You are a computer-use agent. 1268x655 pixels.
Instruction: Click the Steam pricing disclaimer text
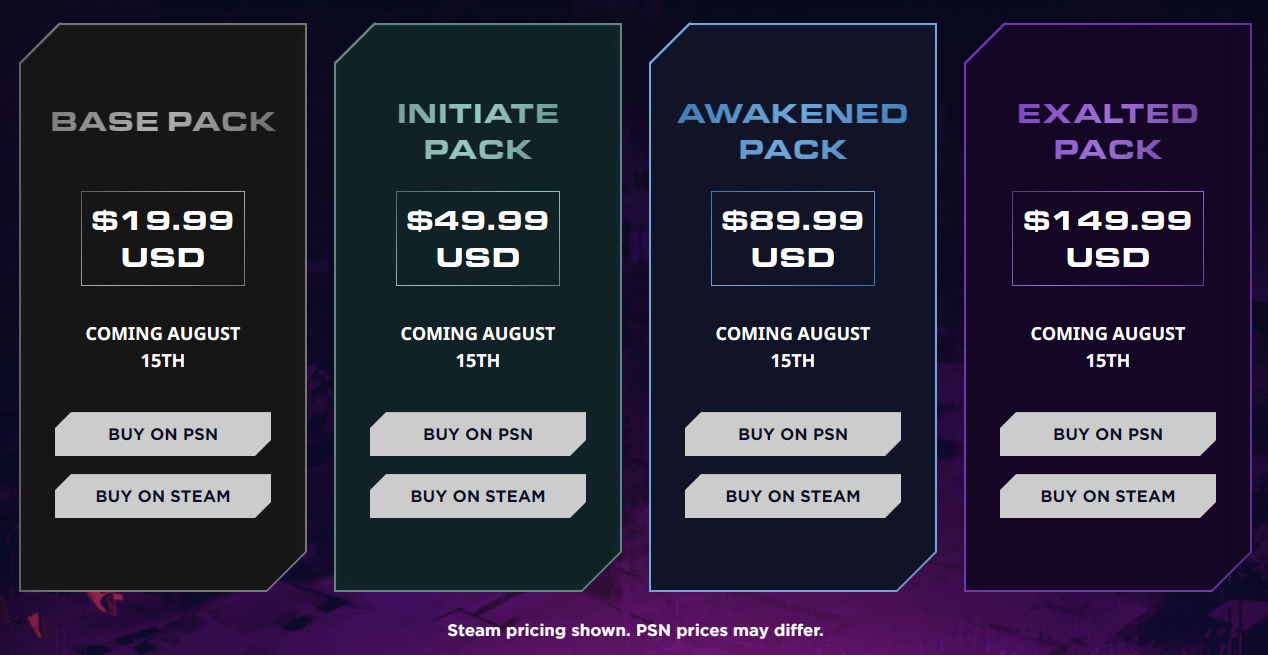pyautogui.click(x=635, y=631)
